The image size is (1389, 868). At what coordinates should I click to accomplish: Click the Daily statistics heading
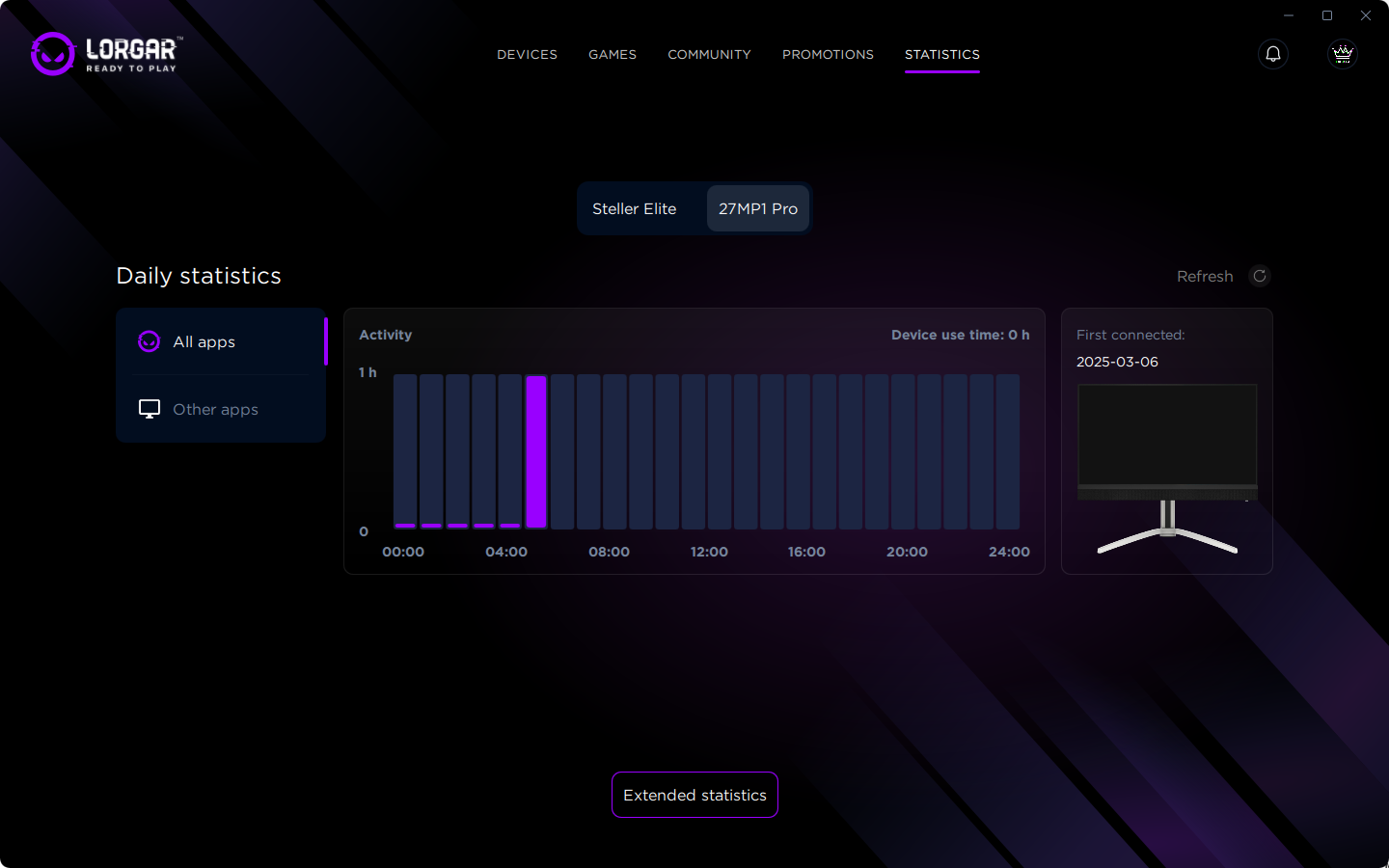tap(199, 276)
